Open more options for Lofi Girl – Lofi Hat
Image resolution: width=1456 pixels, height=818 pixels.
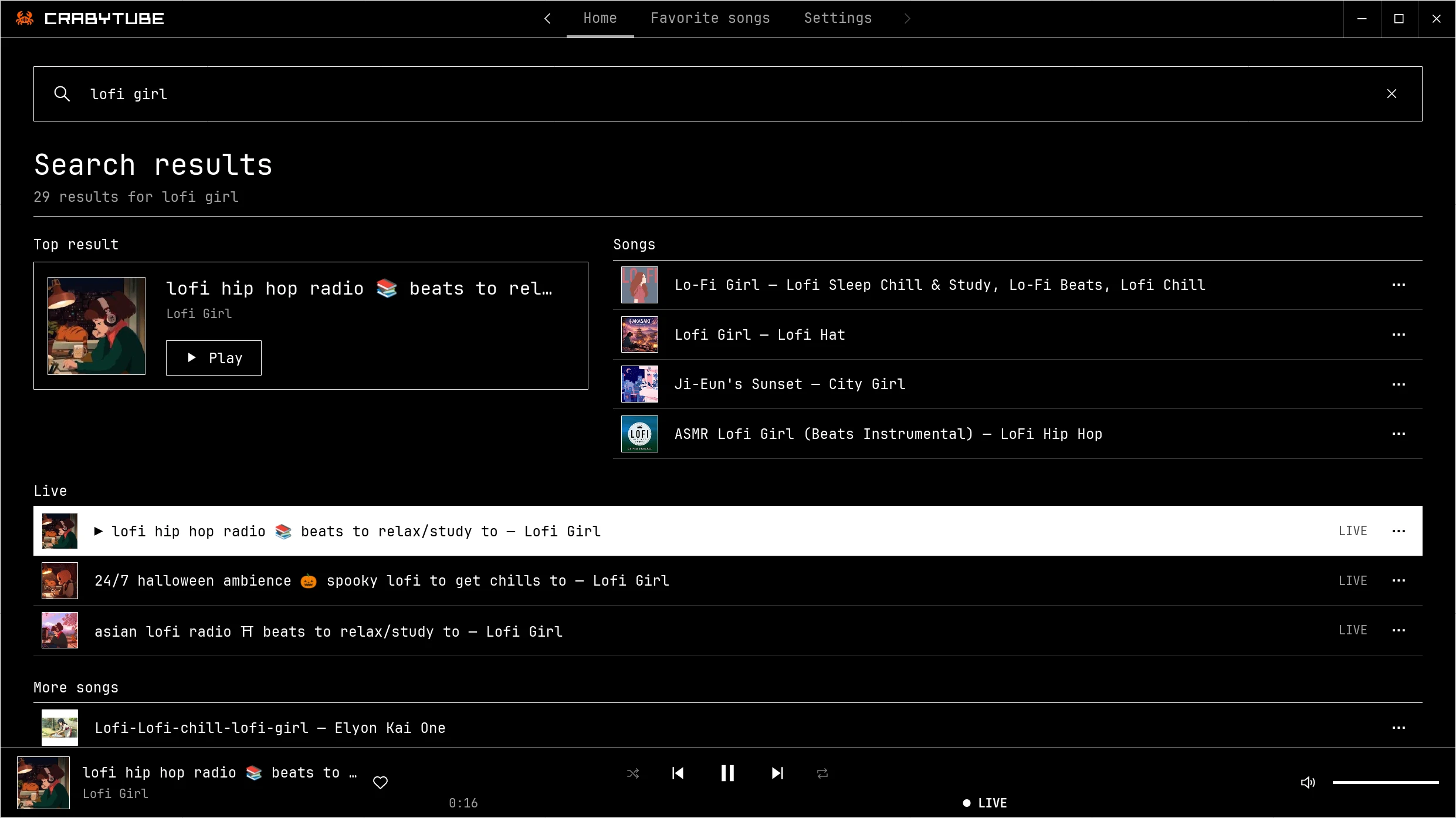tap(1399, 334)
